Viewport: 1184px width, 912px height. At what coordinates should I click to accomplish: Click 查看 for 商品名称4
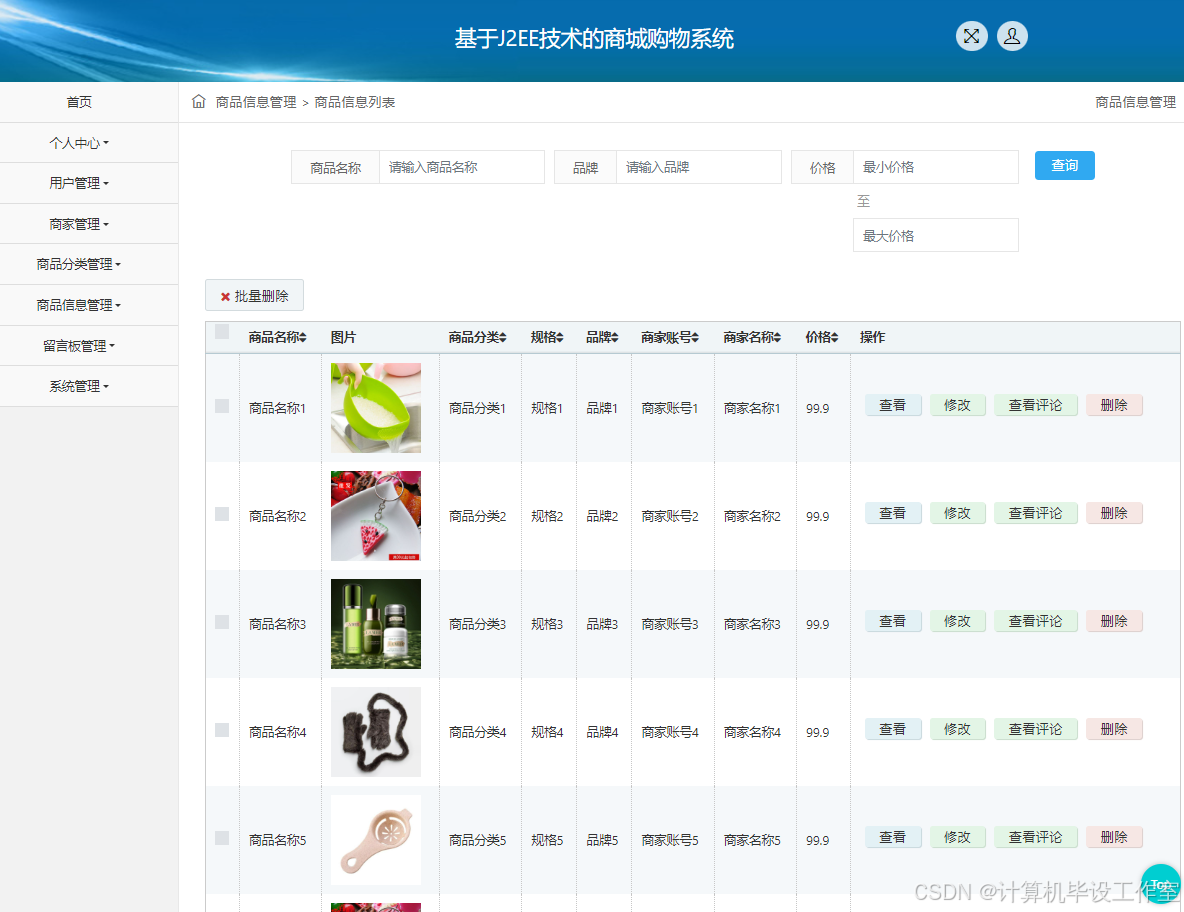(x=893, y=729)
